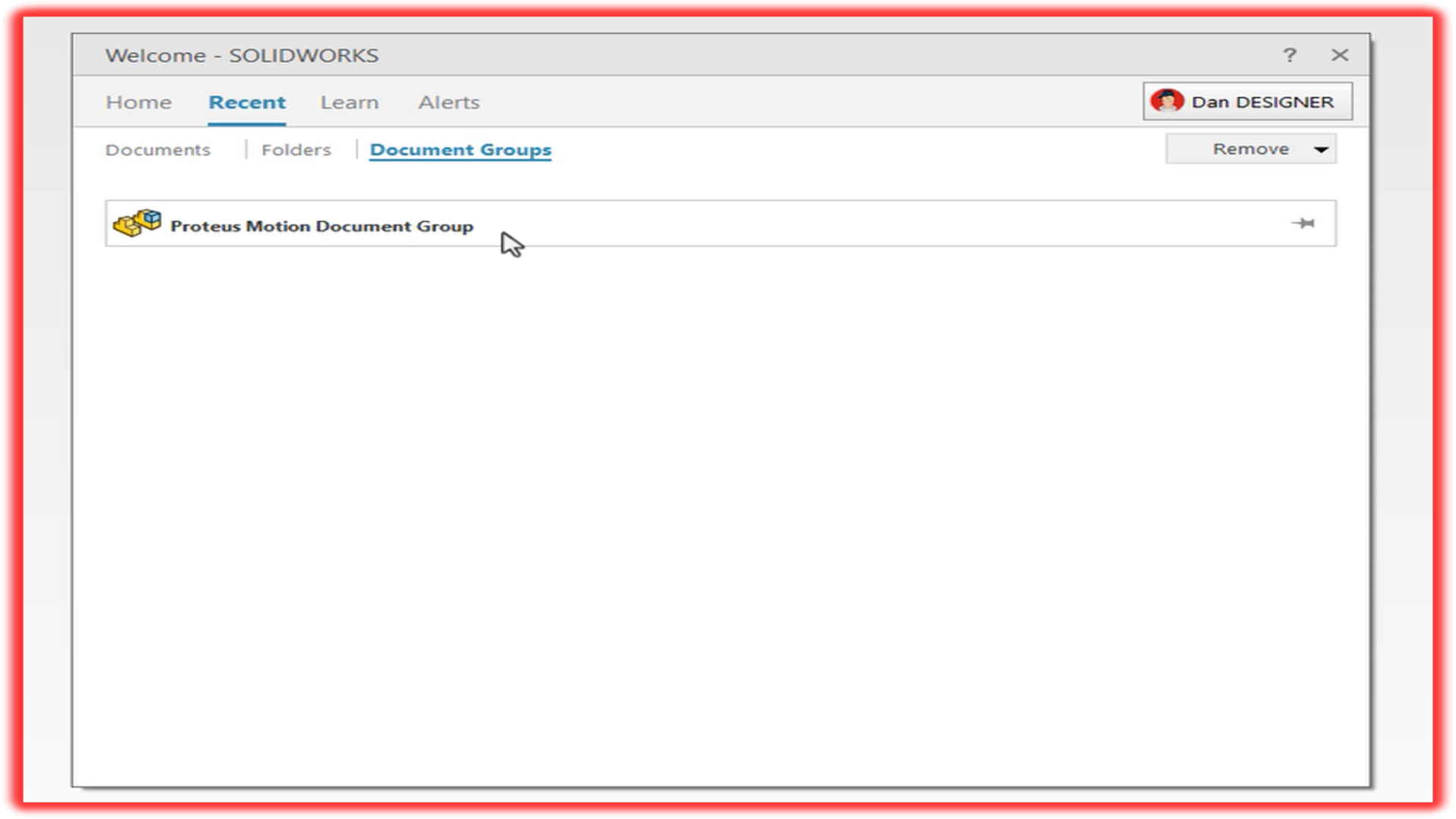1456x819 pixels.
Task: Click the close button on Welcome dialog
Action: click(x=1340, y=54)
